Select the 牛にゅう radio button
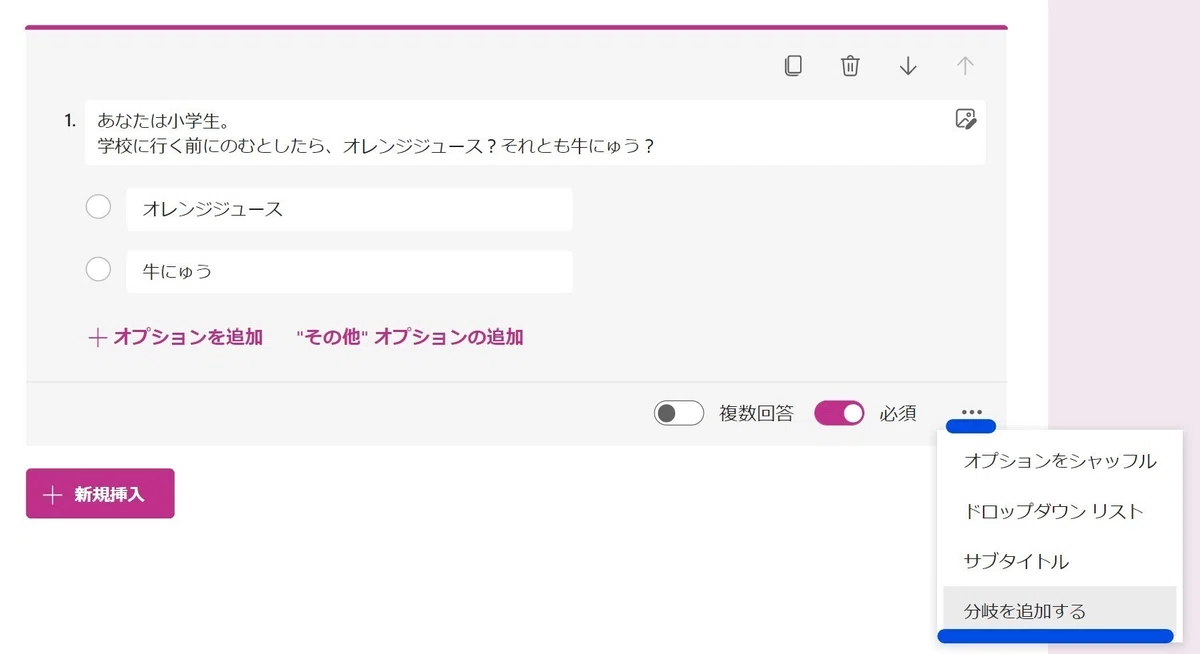This screenshot has height=654, width=1200. [x=98, y=270]
